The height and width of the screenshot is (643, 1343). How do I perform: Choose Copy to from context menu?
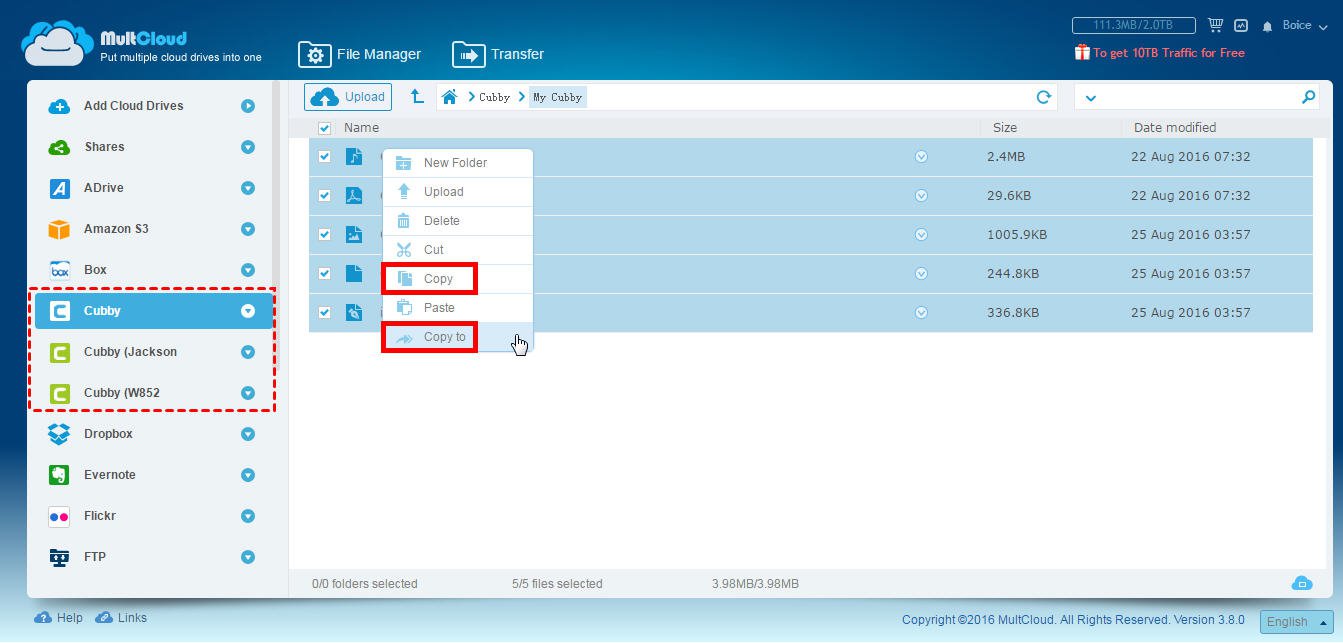458,337
